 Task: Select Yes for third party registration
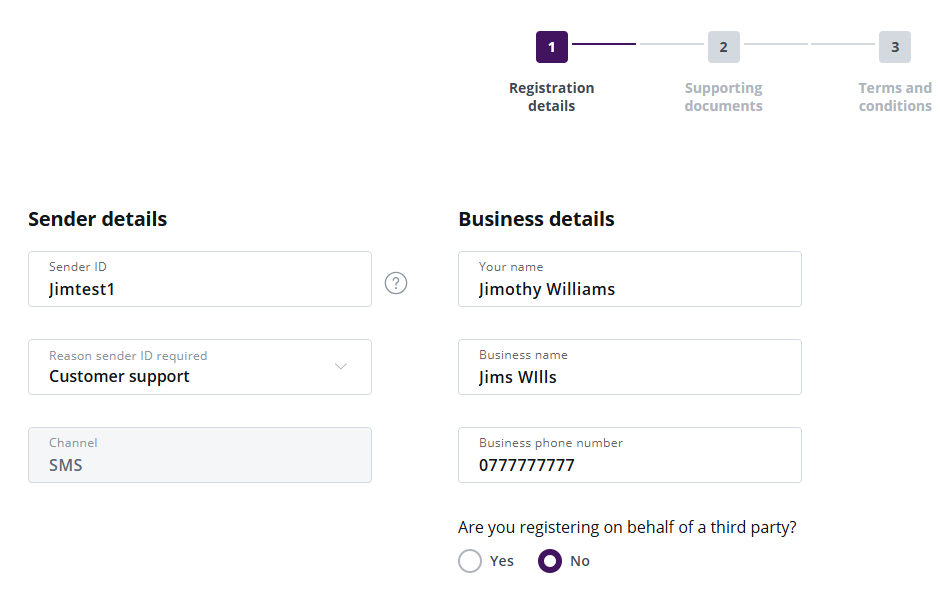coord(470,561)
